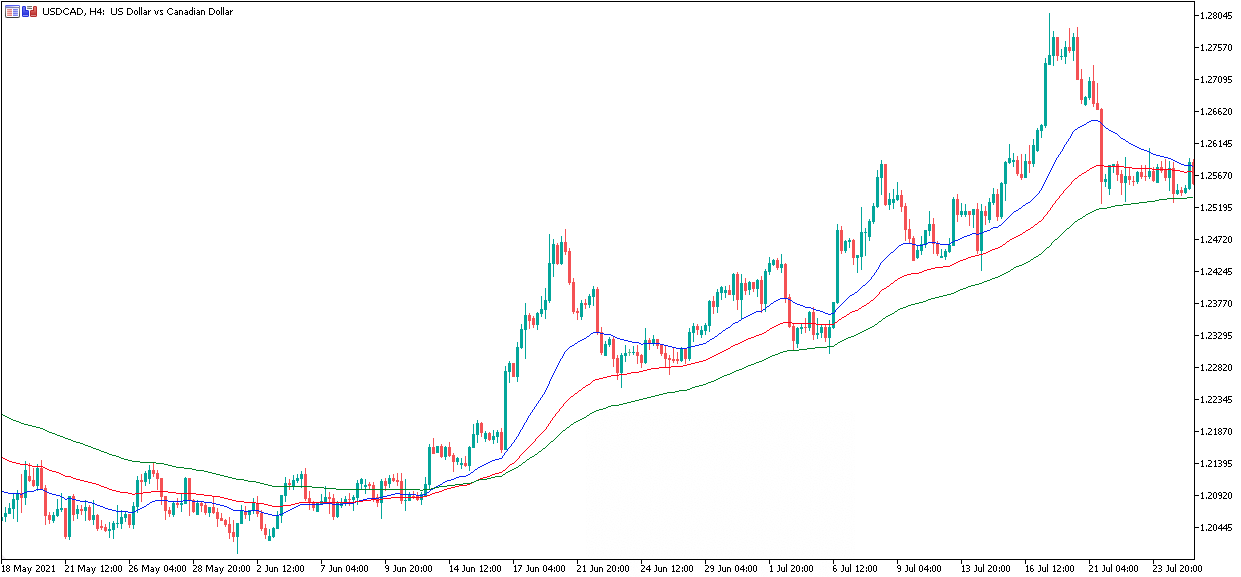Click the USDCAD, H4 chart title text
1241x577 pixels.
point(137,12)
